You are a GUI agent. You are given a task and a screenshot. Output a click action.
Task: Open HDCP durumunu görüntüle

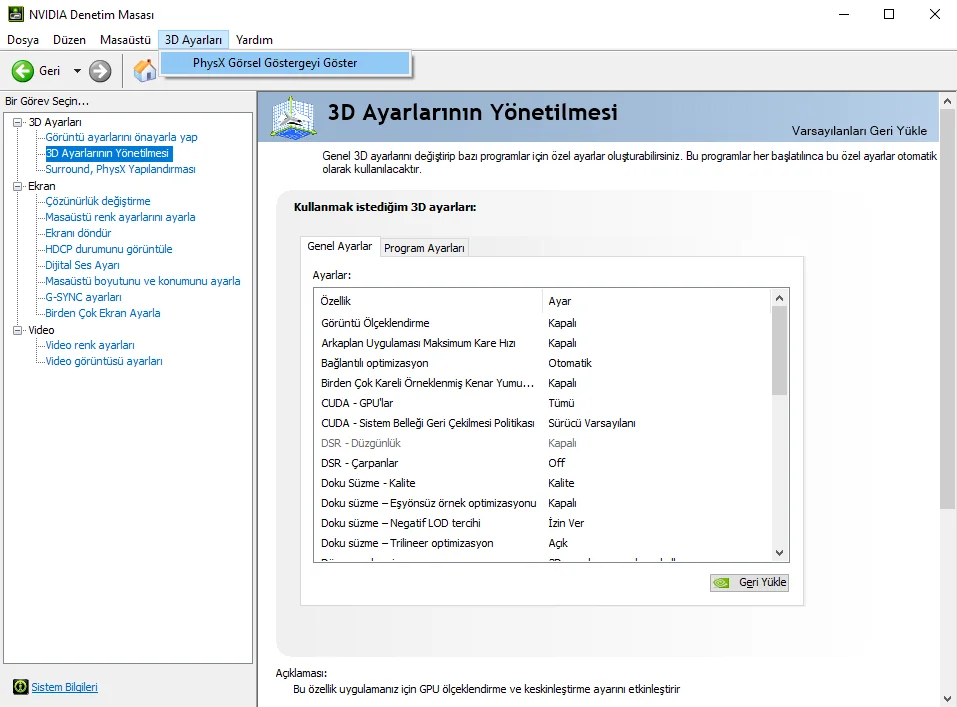click(109, 249)
